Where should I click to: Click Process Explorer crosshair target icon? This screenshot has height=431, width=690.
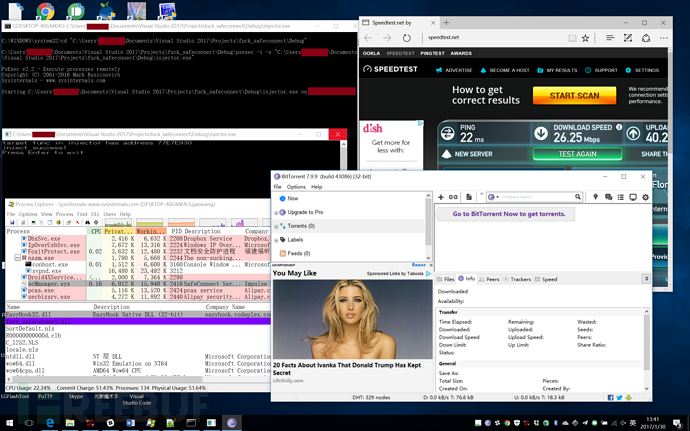(x=96, y=222)
